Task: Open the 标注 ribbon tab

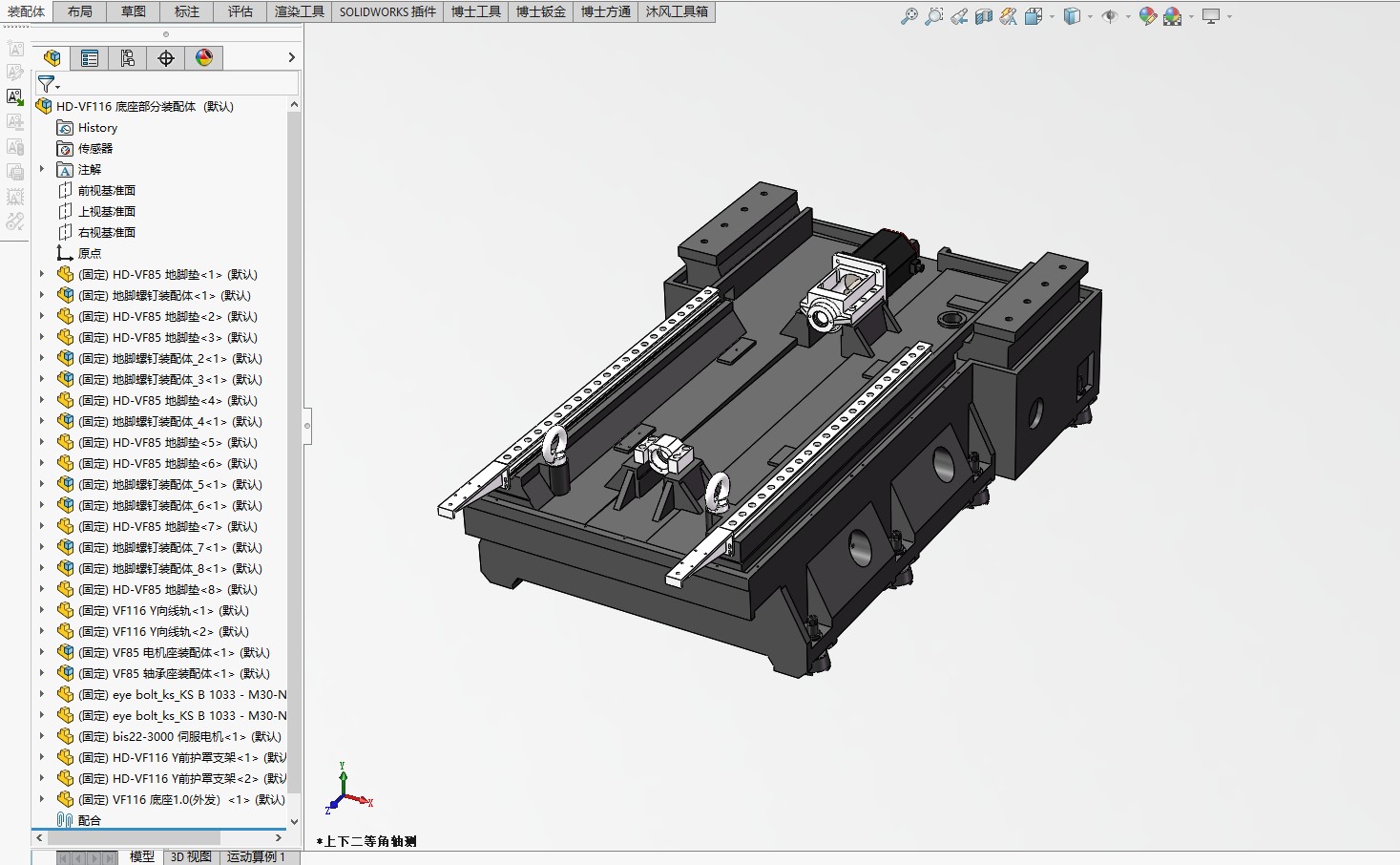Action: 187,11
